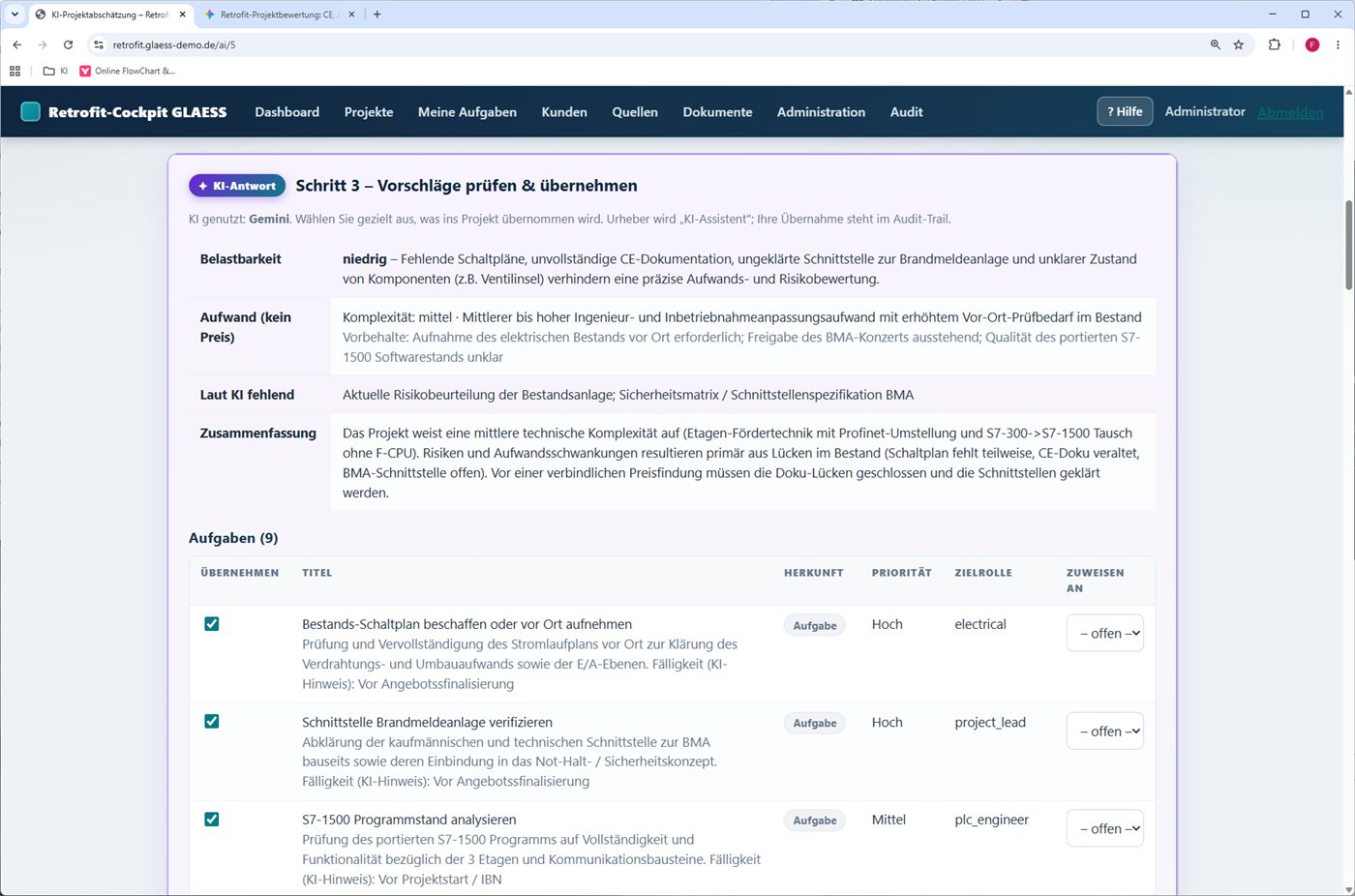
Task: Uncheck the S7-1500 Programmstand analysieren checkbox
Action: pyautogui.click(x=212, y=820)
